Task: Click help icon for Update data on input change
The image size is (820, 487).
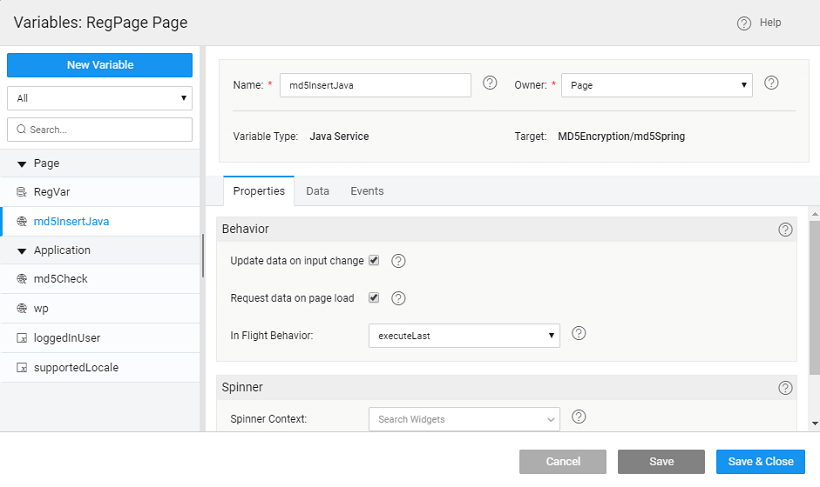Action: [398, 261]
